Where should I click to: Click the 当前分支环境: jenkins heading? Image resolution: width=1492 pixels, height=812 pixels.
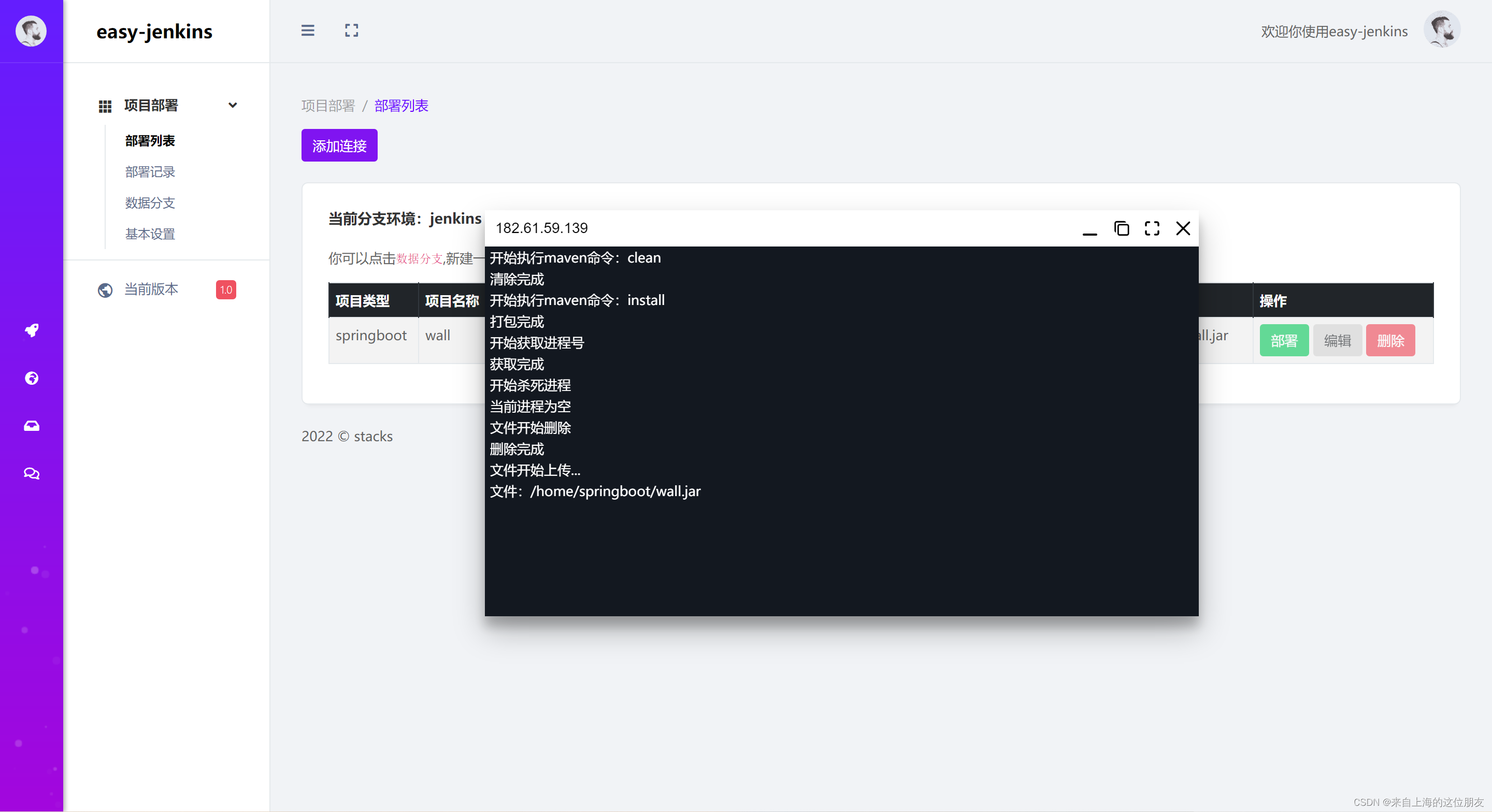point(405,219)
